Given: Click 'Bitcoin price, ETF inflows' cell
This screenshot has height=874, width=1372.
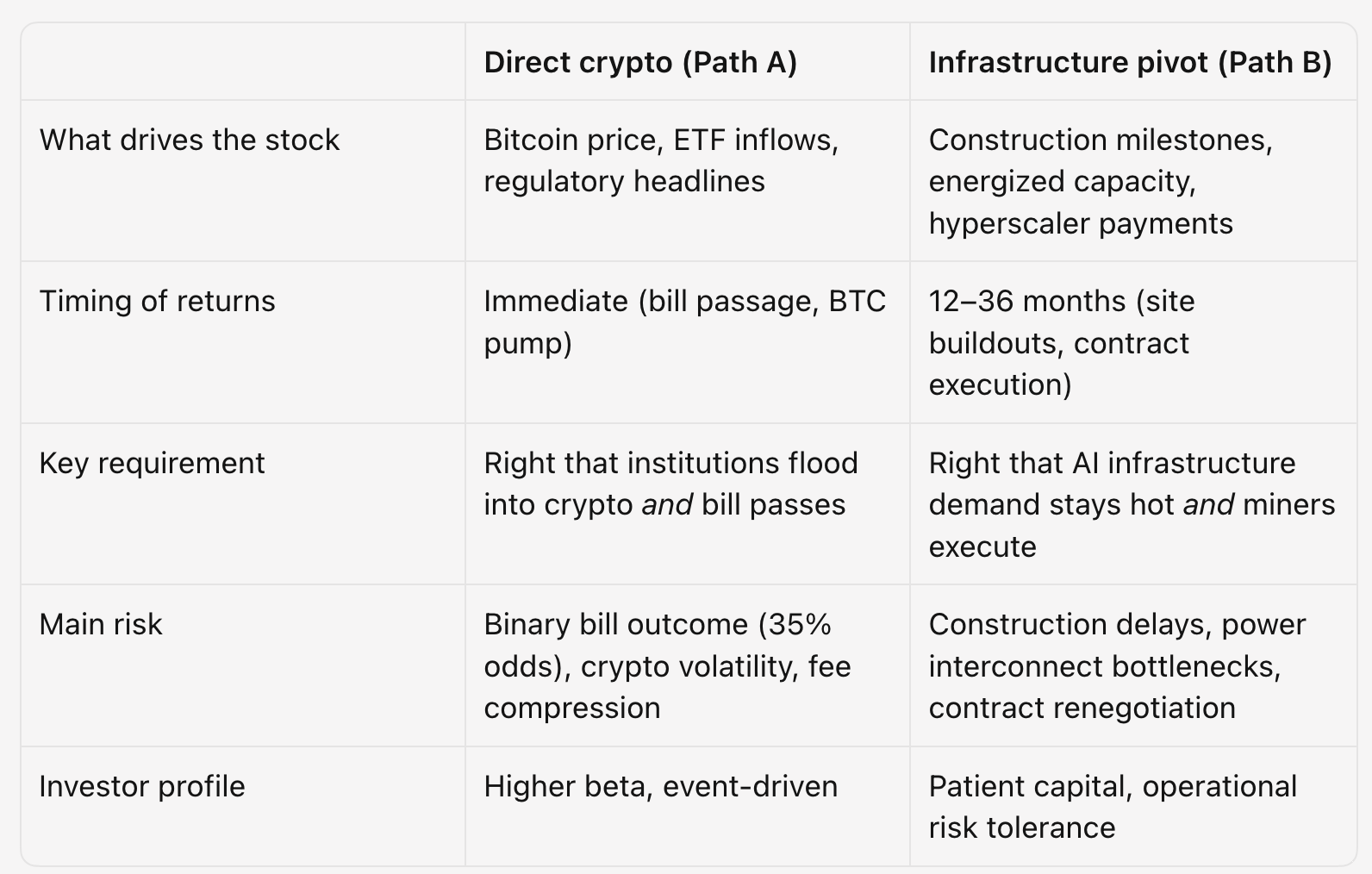Looking at the screenshot, I should point(687,181).
